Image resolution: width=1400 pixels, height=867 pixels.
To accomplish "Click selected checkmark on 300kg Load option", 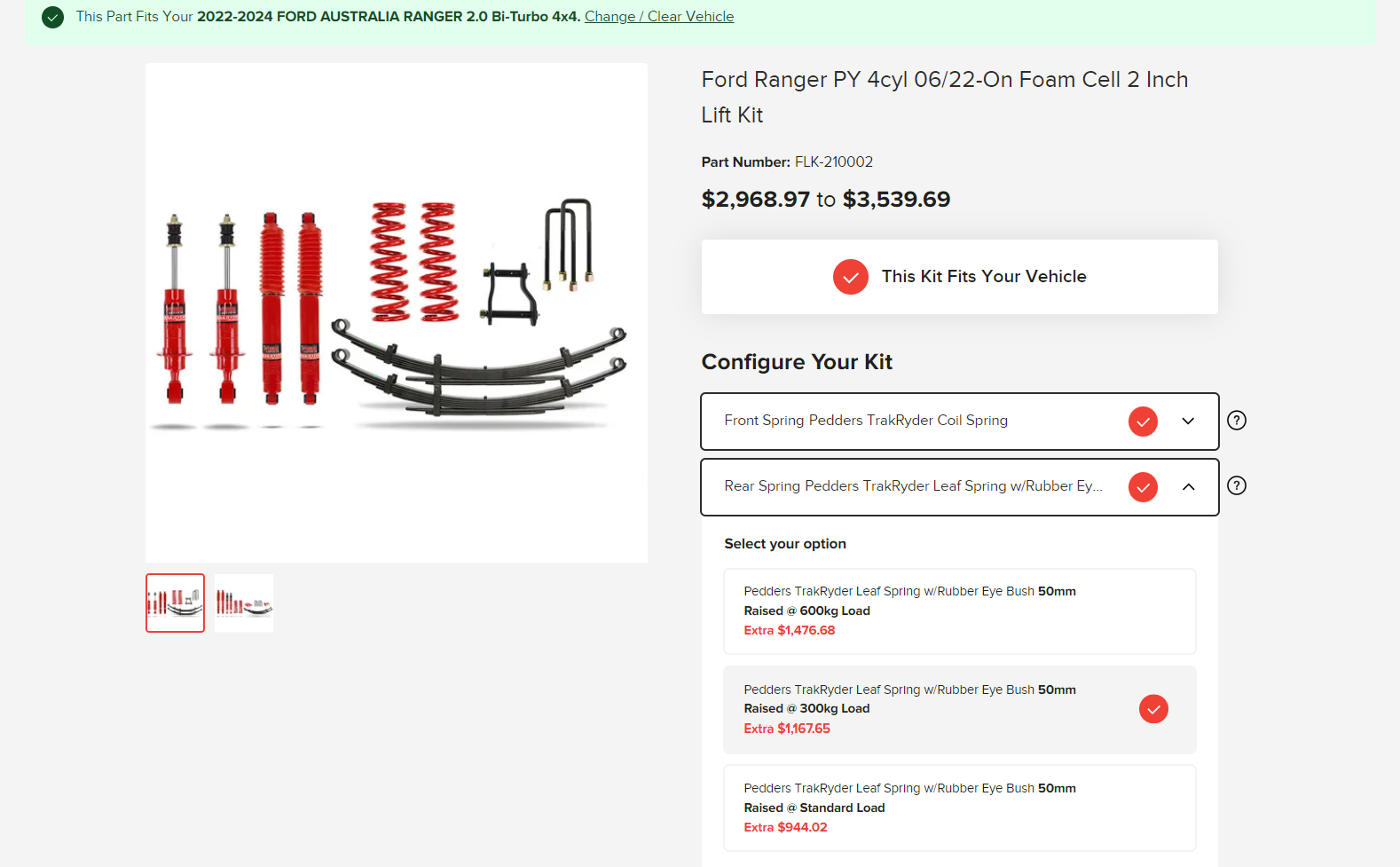I will click(1153, 709).
